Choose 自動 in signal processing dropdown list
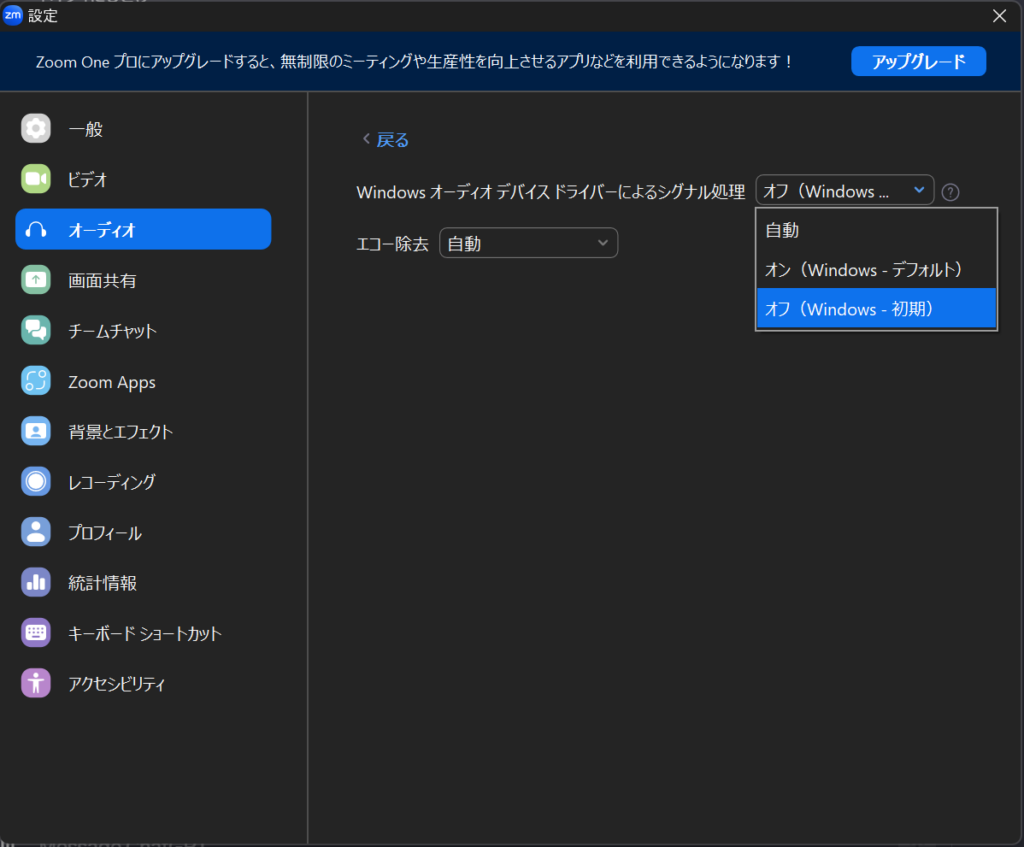The width and height of the screenshot is (1024, 847). click(876, 230)
